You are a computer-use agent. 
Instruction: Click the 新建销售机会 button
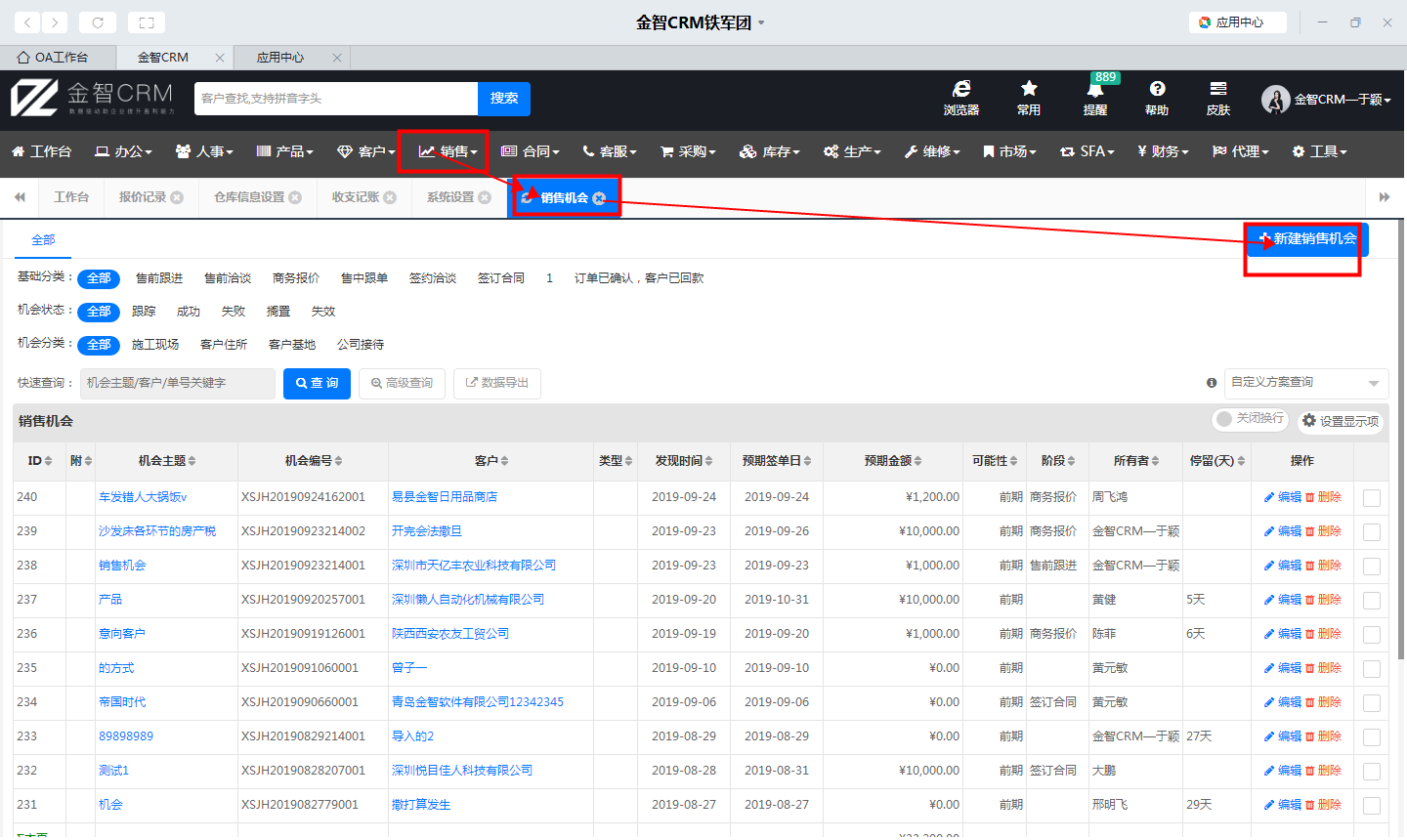pos(1307,239)
